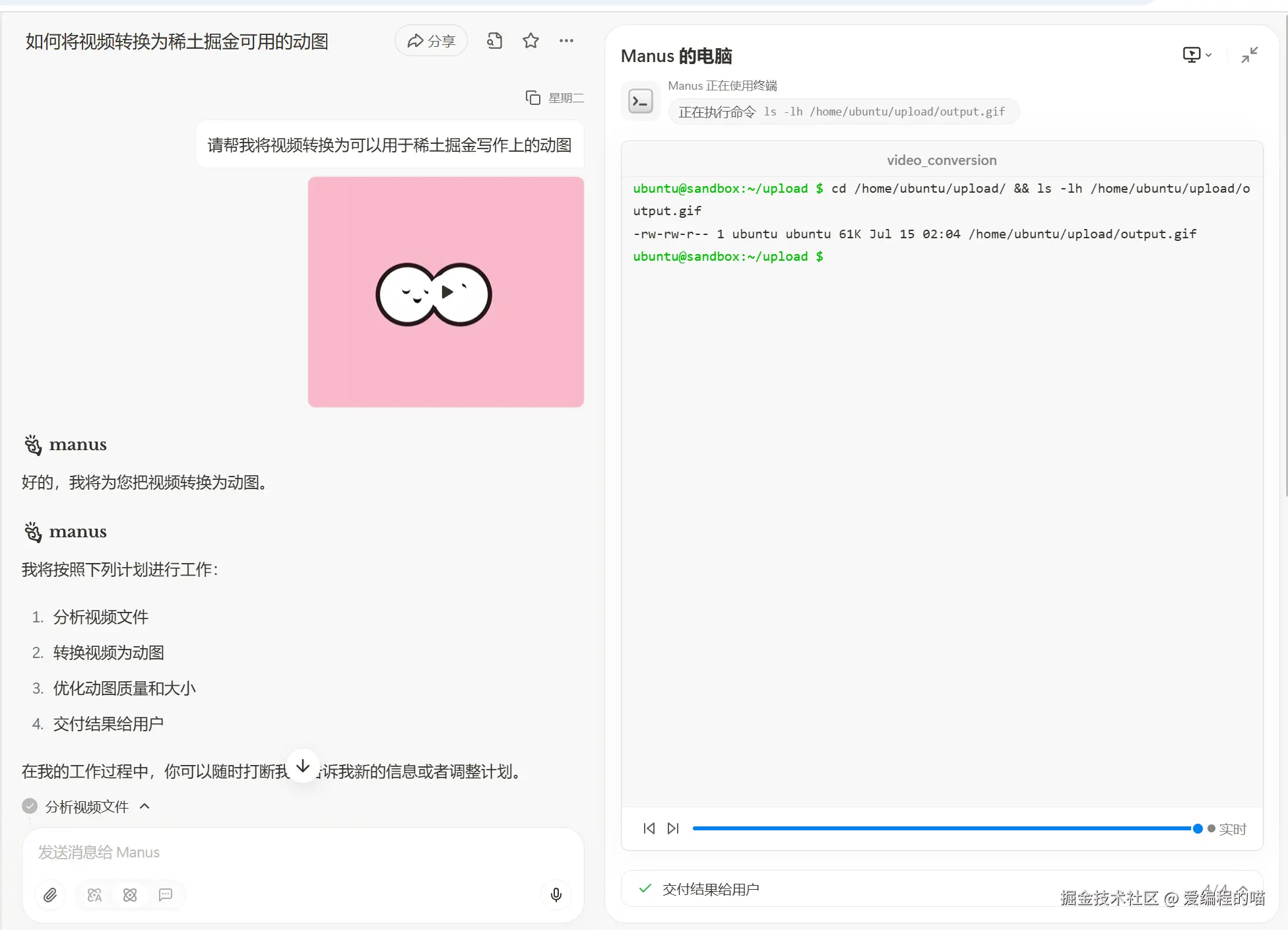The image size is (1288, 930).
Task: Jump to previous step in playback
Action: point(649,828)
